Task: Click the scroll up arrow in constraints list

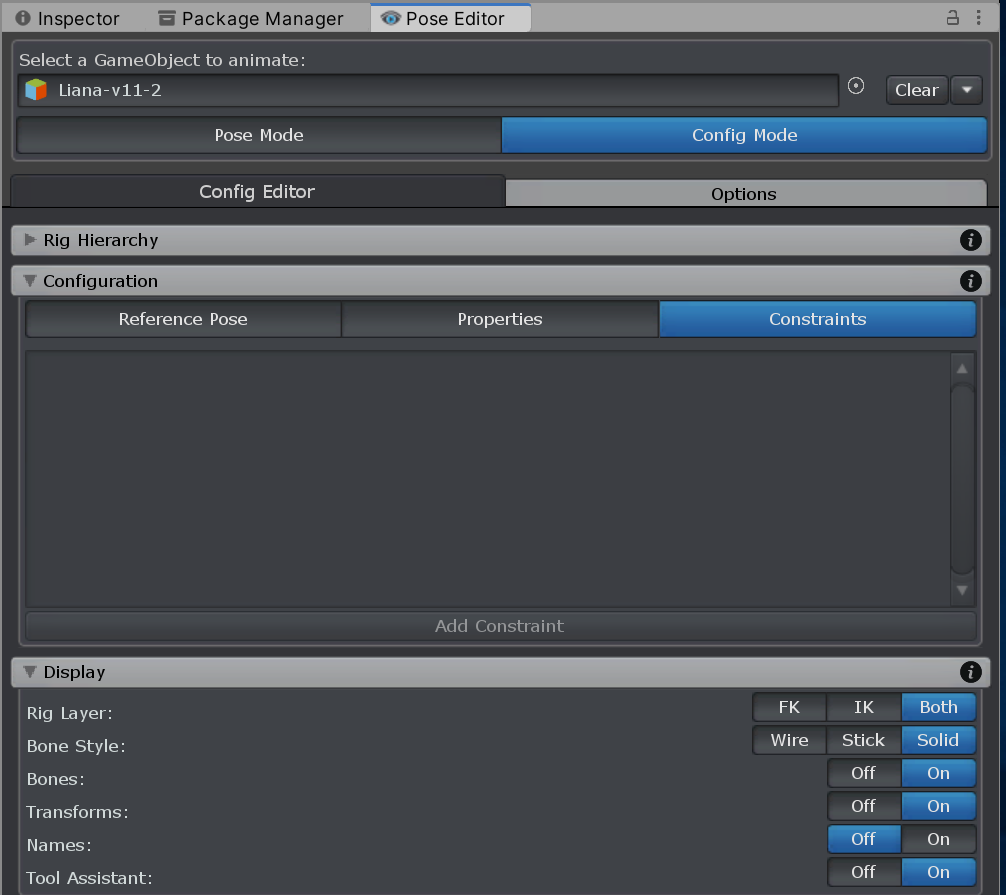Action: click(x=962, y=368)
